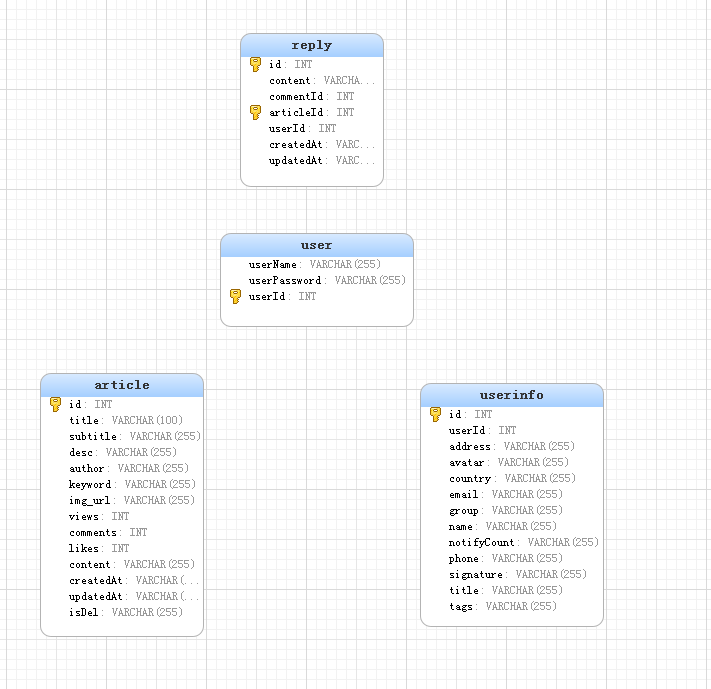Select the address field in userinfo table
This screenshot has height=689, width=711.
point(512,447)
